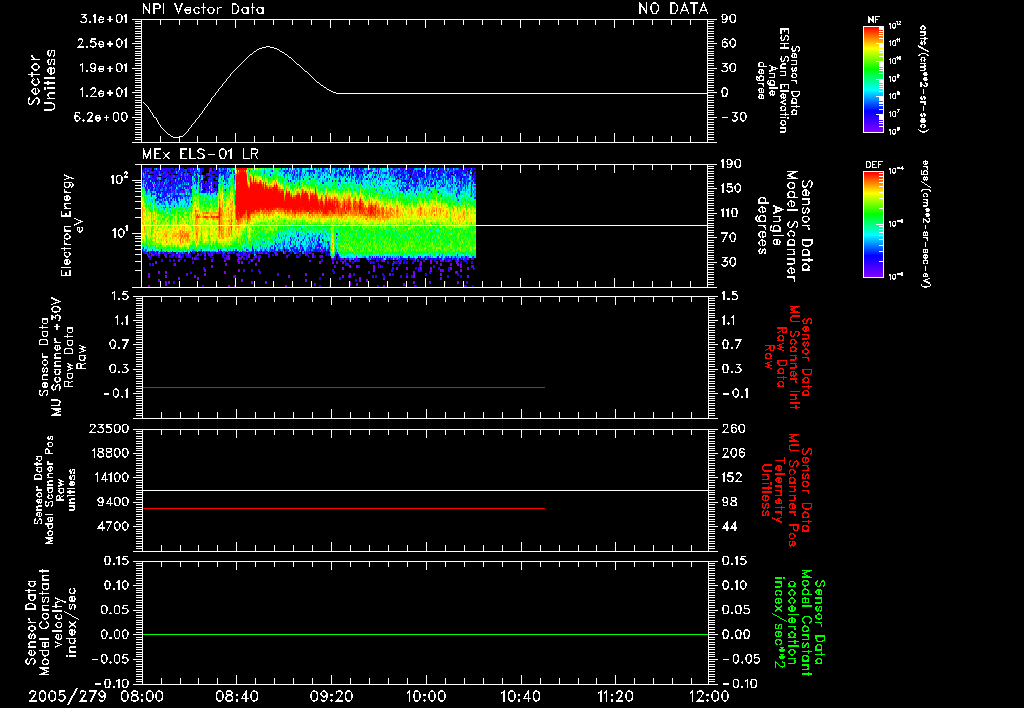This screenshot has width=1024, height=708.
Task: Click the "9400" scanner position tick value
Action: (113, 502)
